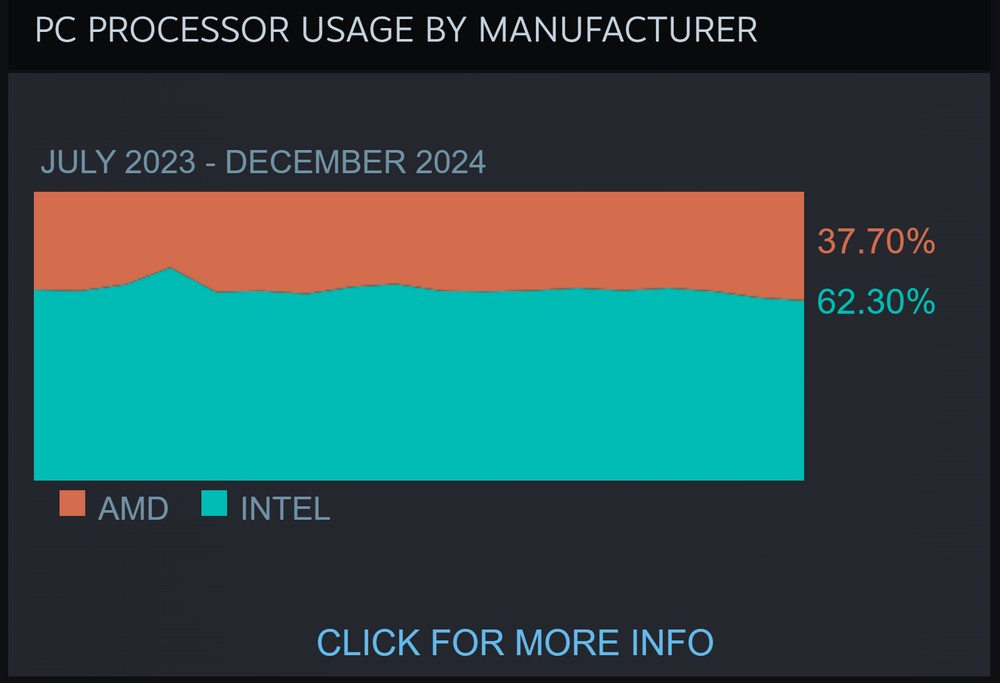Select the INTEL legend label
Image resolution: width=1000 pixels, height=683 pixels.
(x=285, y=508)
